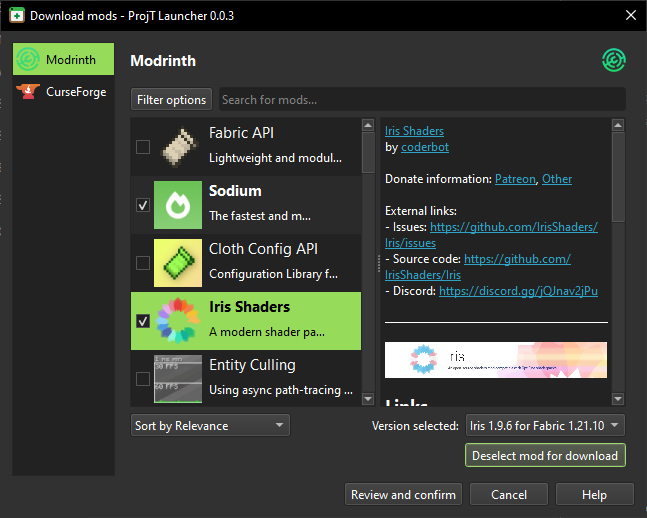Click the Help button
The width and height of the screenshot is (647, 518).
[x=595, y=494]
